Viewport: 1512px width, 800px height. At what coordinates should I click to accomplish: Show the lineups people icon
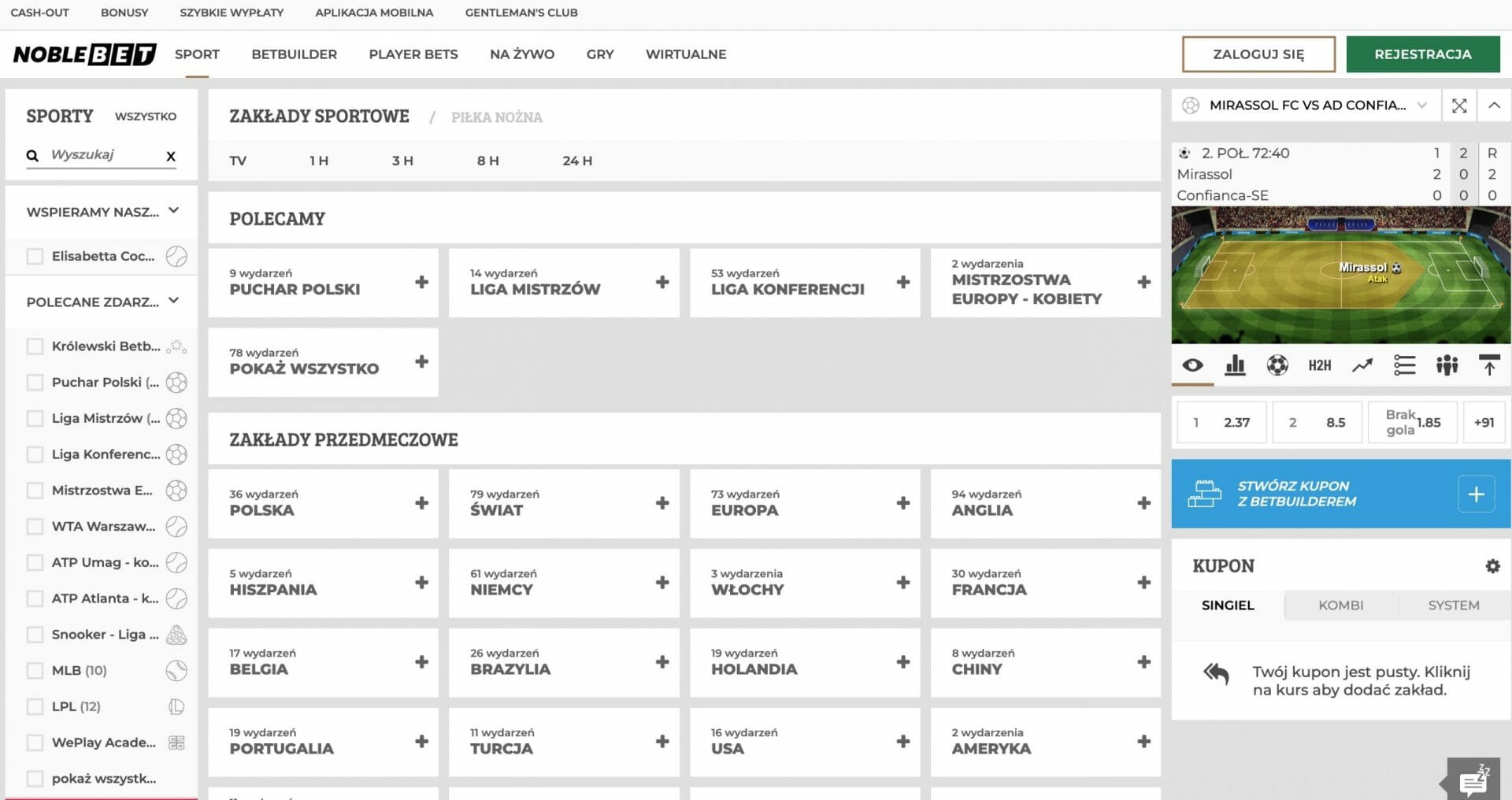click(x=1447, y=365)
